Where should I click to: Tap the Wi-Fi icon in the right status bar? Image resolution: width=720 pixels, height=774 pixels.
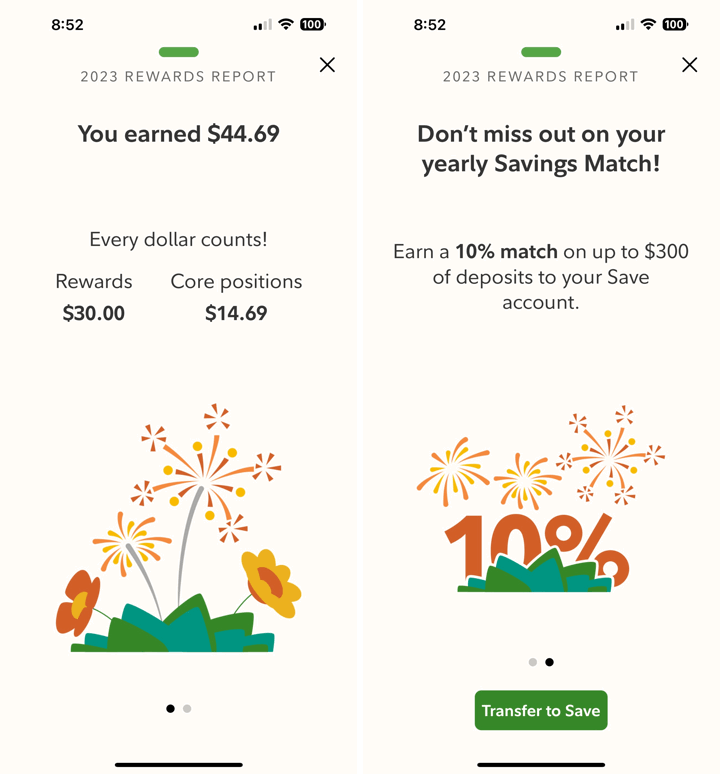[647, 24]
